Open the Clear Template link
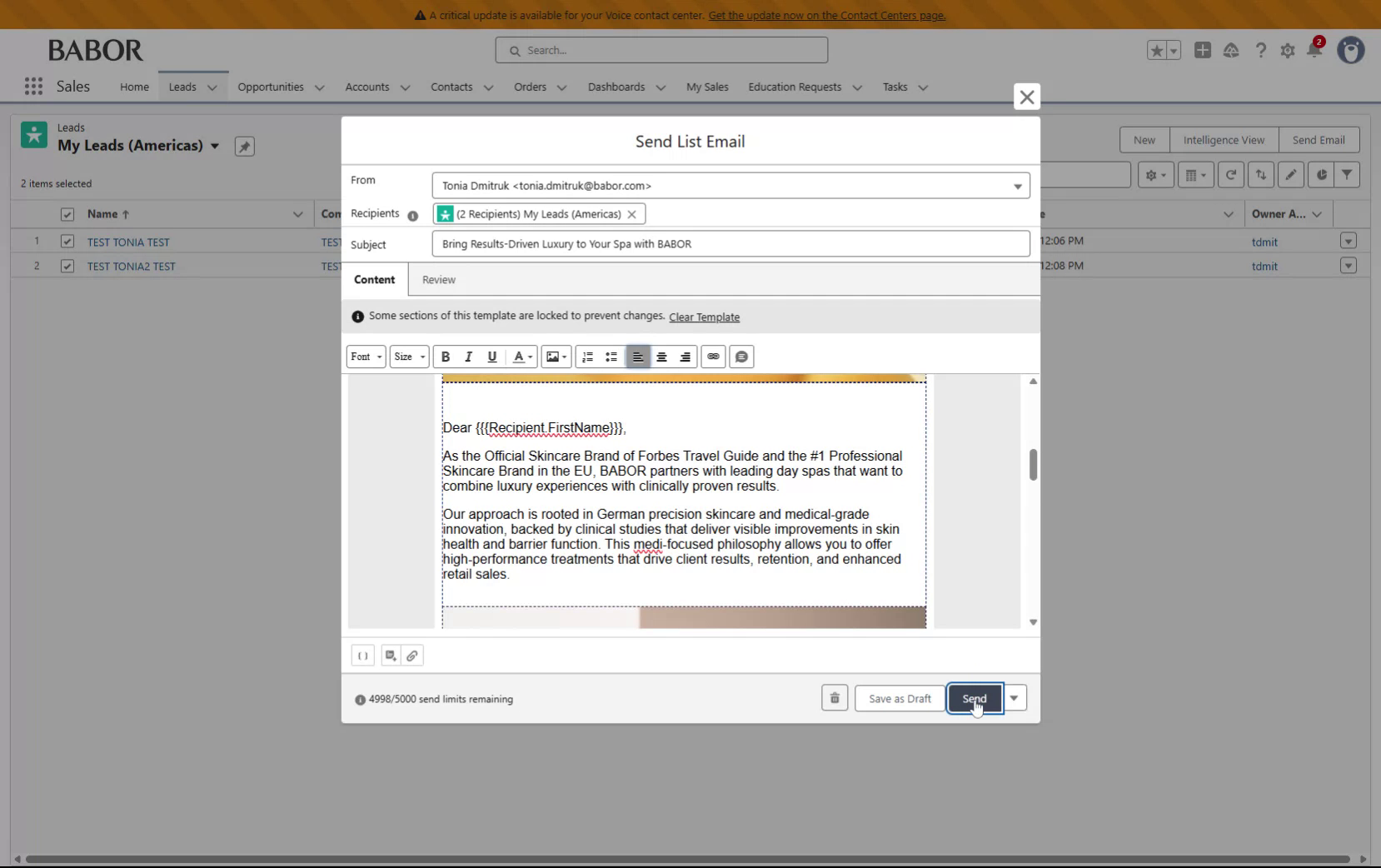 click(705, 317)
